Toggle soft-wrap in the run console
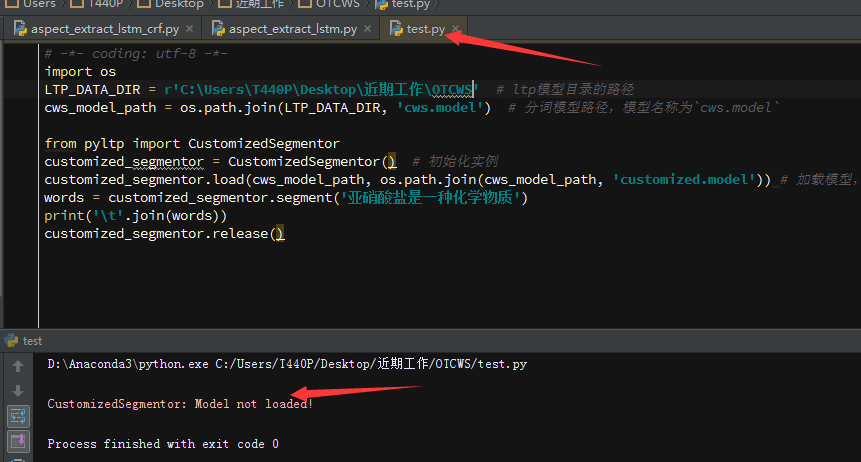This screenshot has width=861, height=462. (x=18, y=416)
